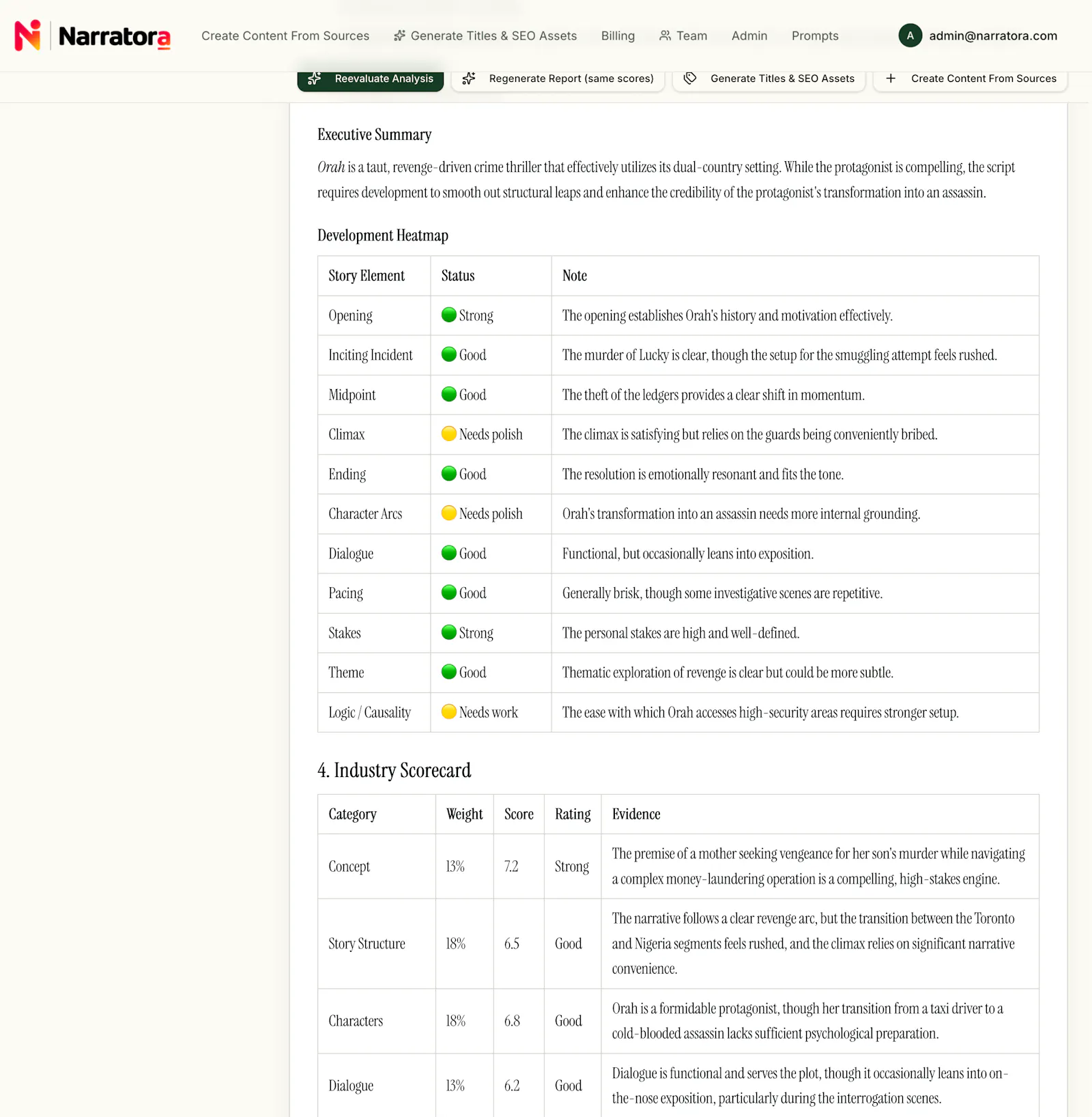Click green status dot in Theme row
1092x1117 pixels.
click(x=448, y=672)
